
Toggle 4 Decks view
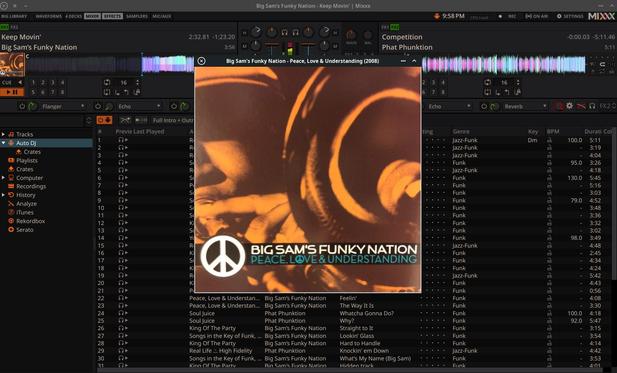tap(74, 16)
